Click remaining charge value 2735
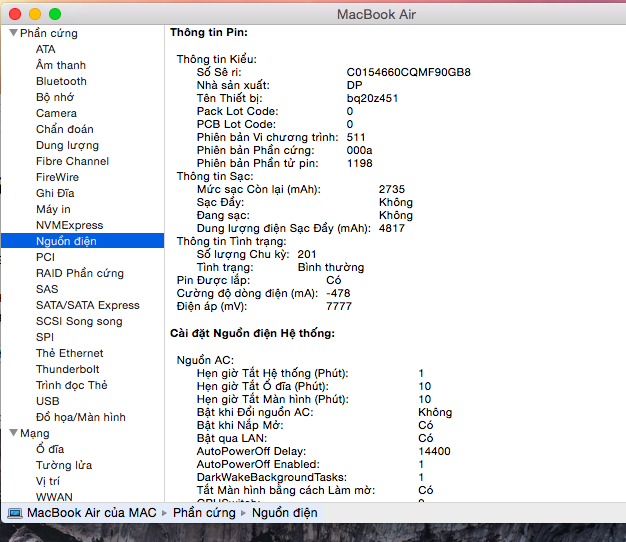The width and height of the screenshot is (626, 542). coord(392,189)
